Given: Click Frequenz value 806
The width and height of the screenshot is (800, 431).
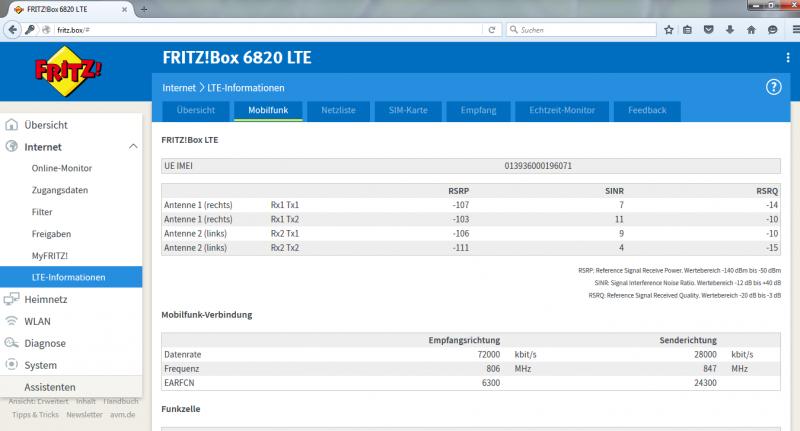Looking at the screenshot, I should pos(493,369).
